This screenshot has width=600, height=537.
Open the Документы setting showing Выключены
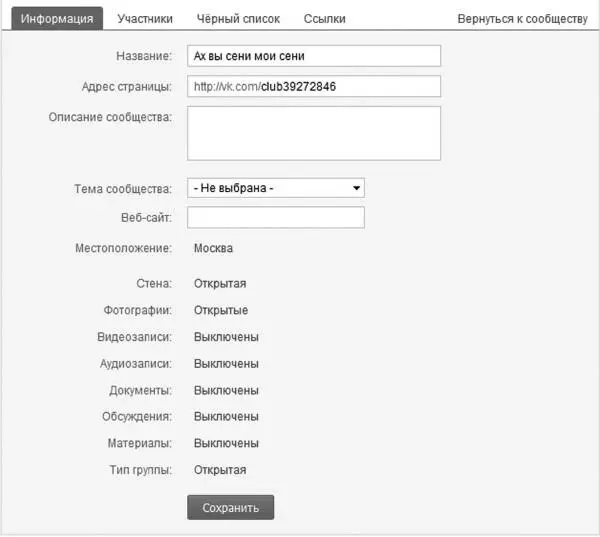point(226,390)
